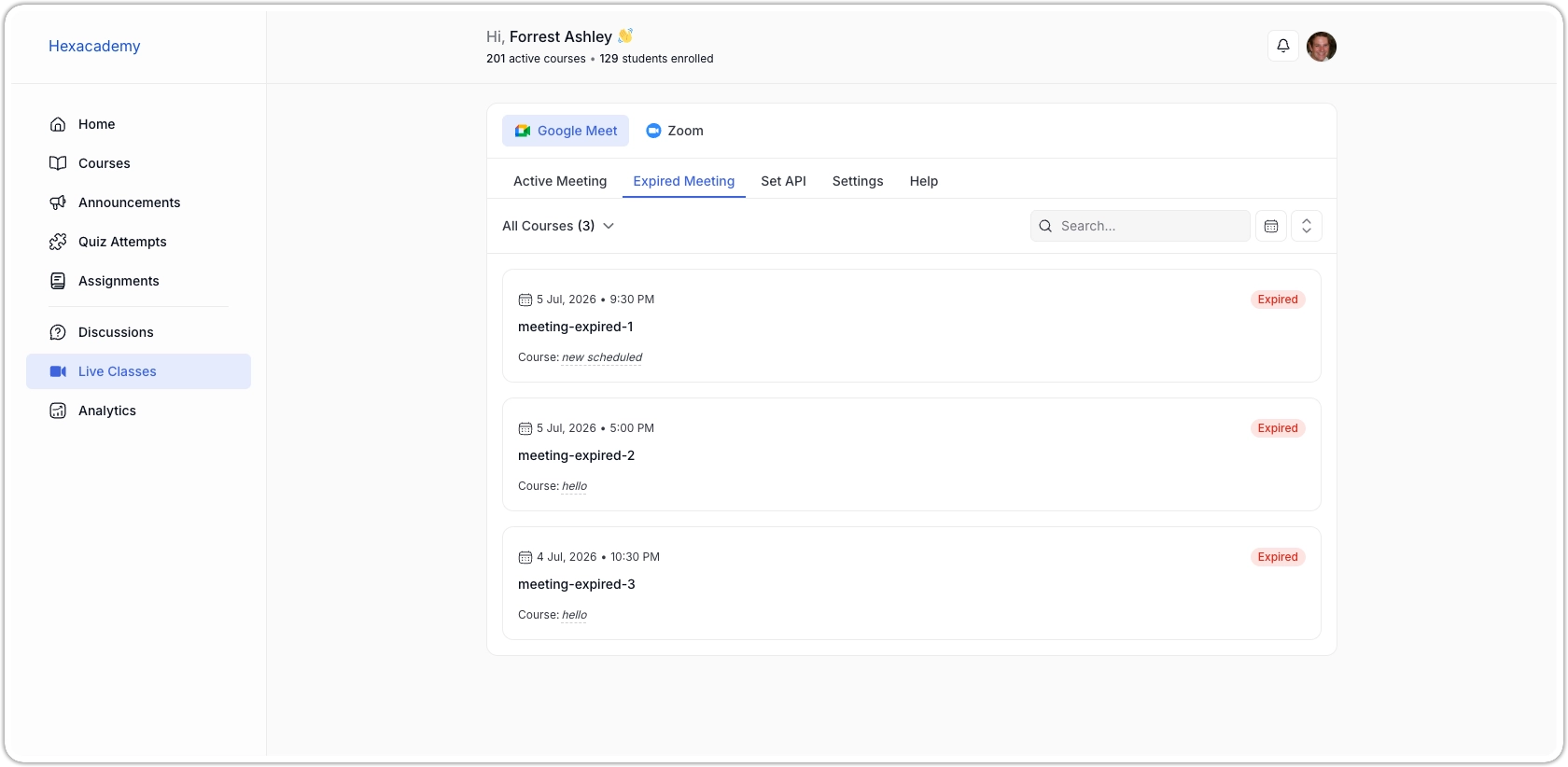Open 'hello' course link under meeting-expired-3
The width and height of the screenshot is (1568, 767).
574,615
